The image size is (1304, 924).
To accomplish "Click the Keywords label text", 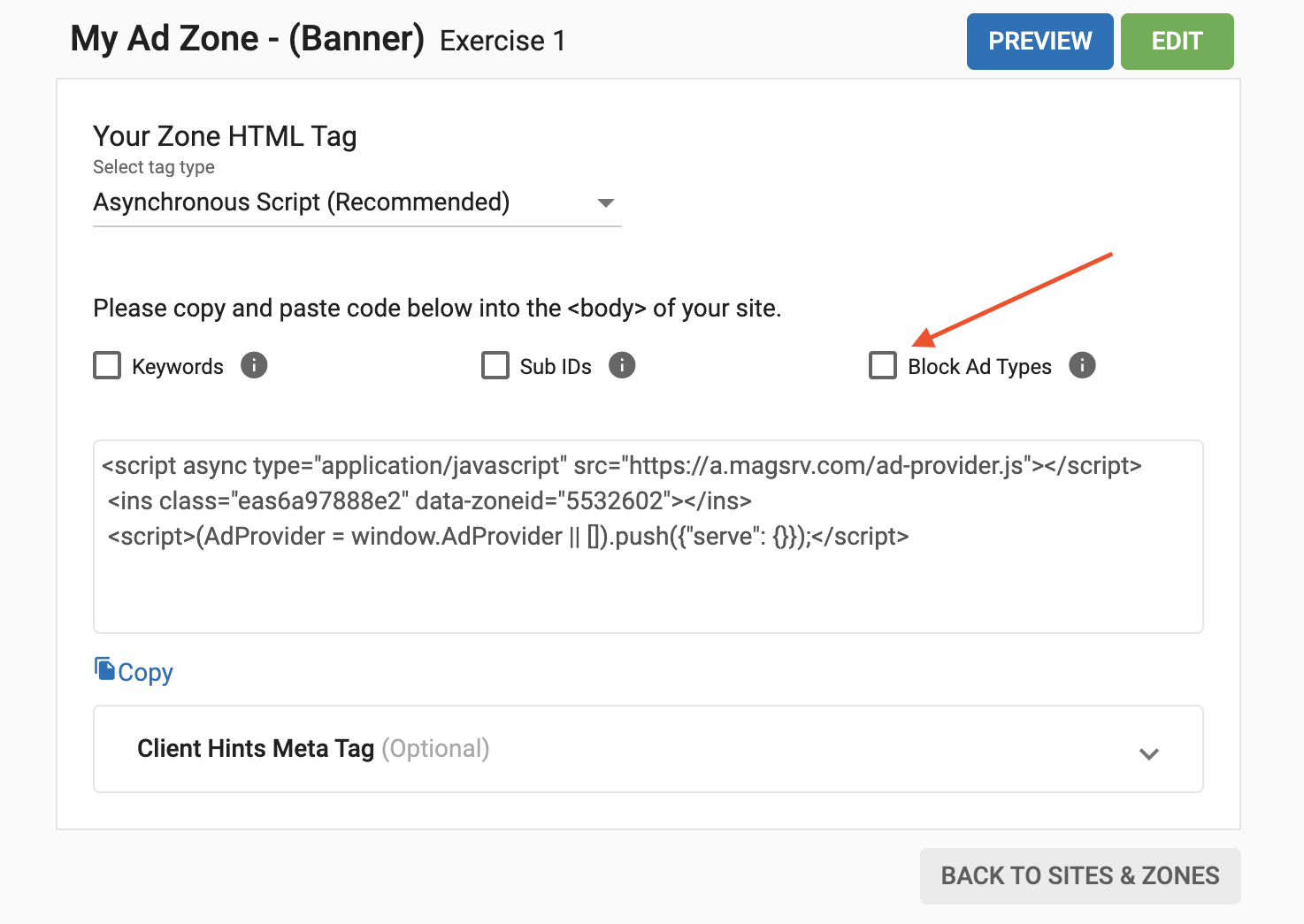I will tap(178, 367).
